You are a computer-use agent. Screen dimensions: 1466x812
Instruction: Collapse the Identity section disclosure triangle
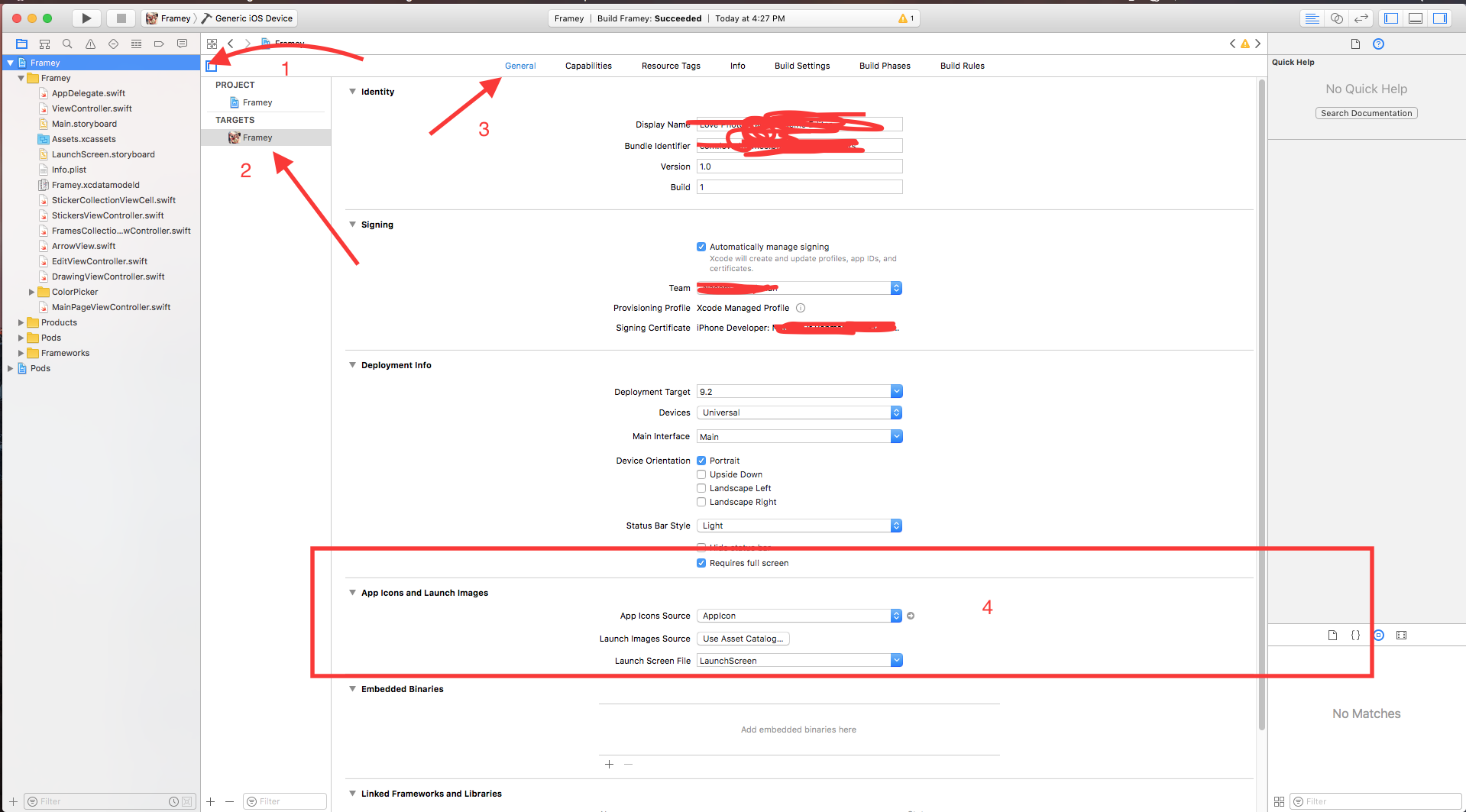click(x=352, y=91)
